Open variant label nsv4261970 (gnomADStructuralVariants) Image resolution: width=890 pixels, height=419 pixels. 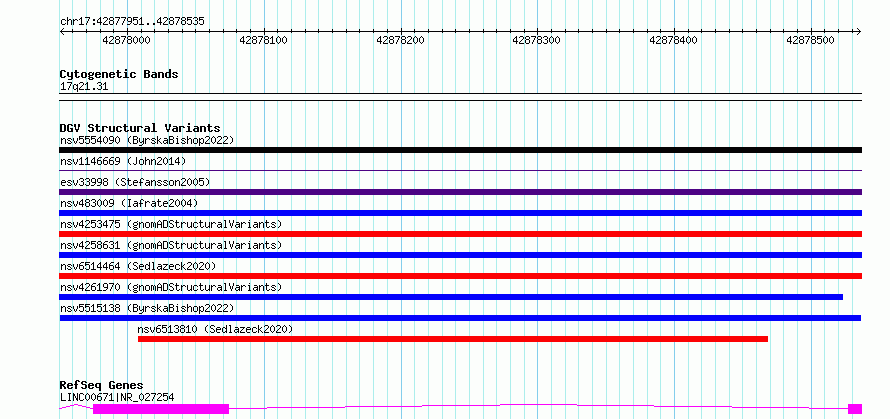[171, 287]
